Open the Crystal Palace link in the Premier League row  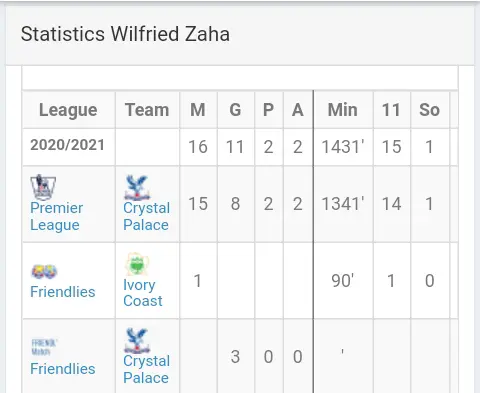pos(147,216)
